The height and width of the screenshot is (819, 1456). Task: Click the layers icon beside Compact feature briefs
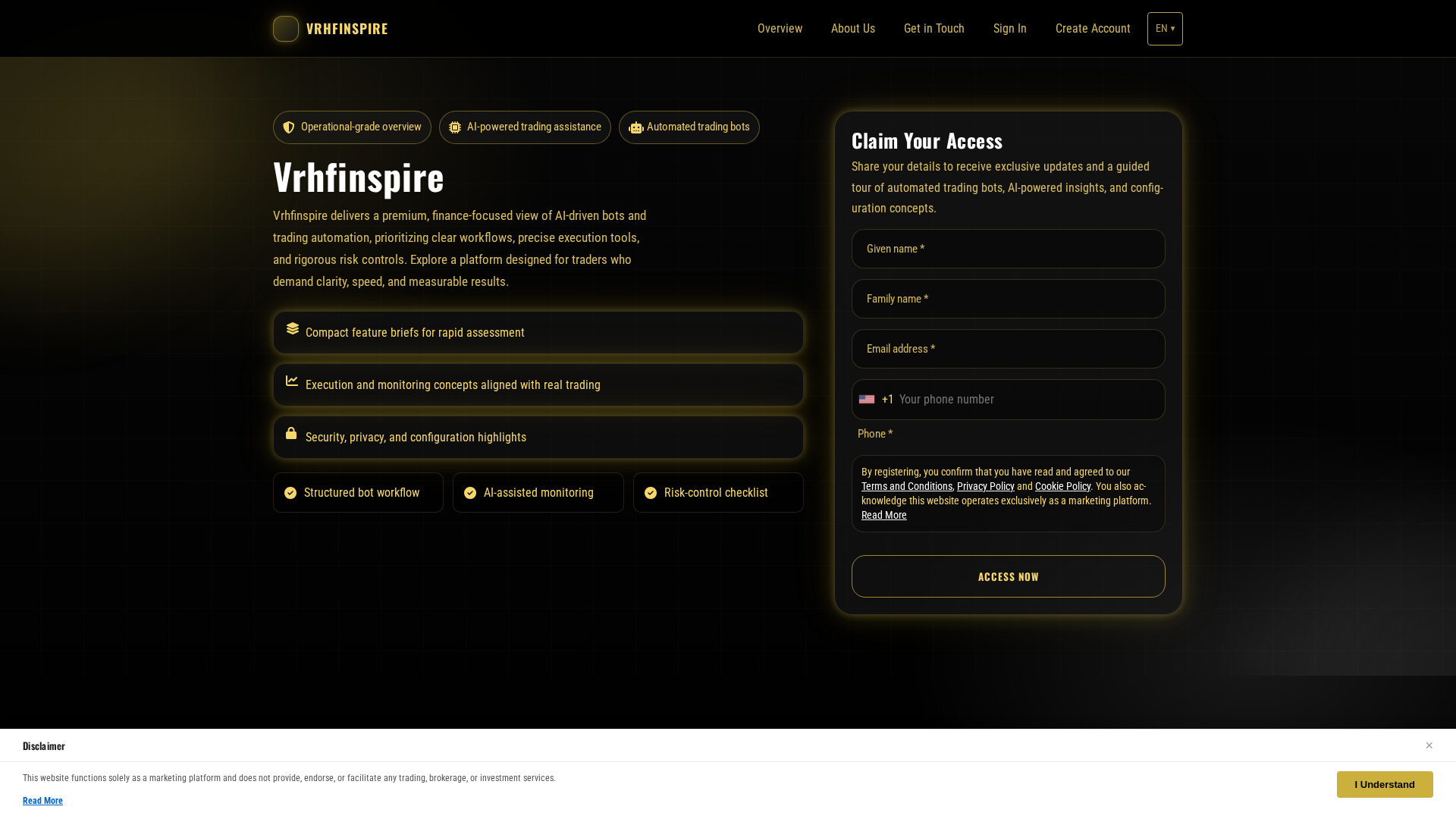tap(293, 328)
